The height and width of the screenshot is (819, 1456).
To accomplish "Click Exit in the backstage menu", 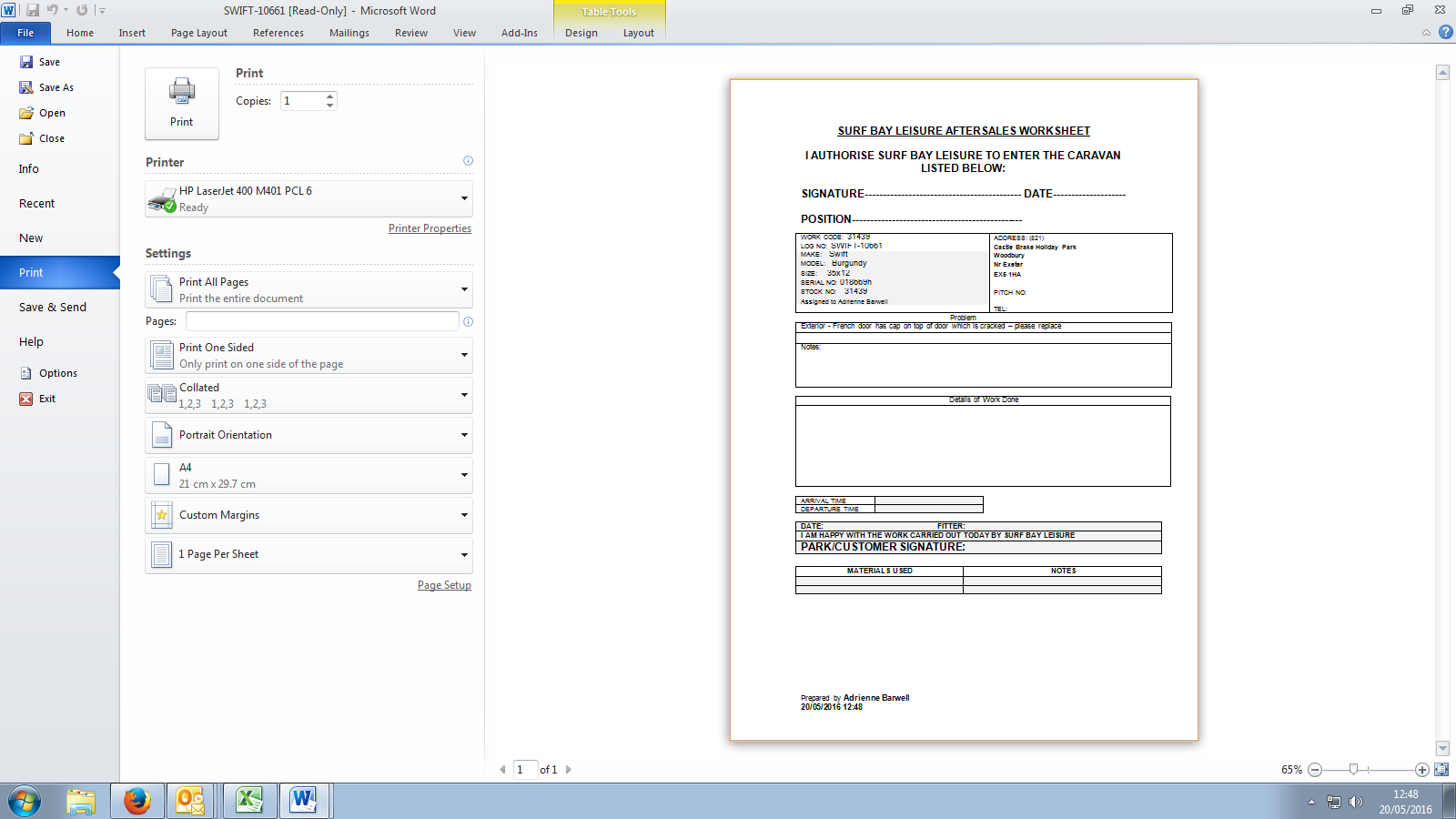I will click(46, 399).
